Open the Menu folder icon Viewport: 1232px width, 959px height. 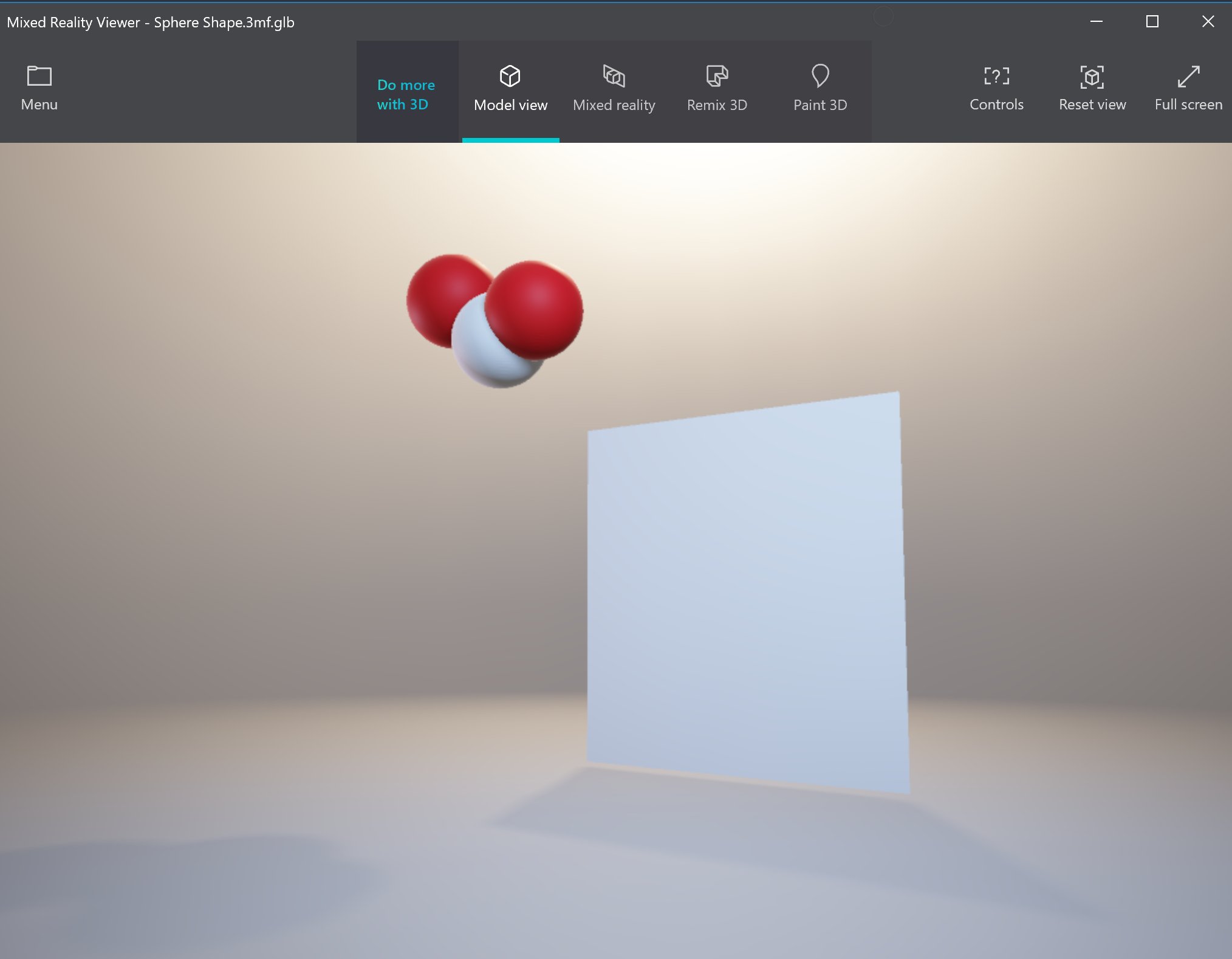point(39,76)
